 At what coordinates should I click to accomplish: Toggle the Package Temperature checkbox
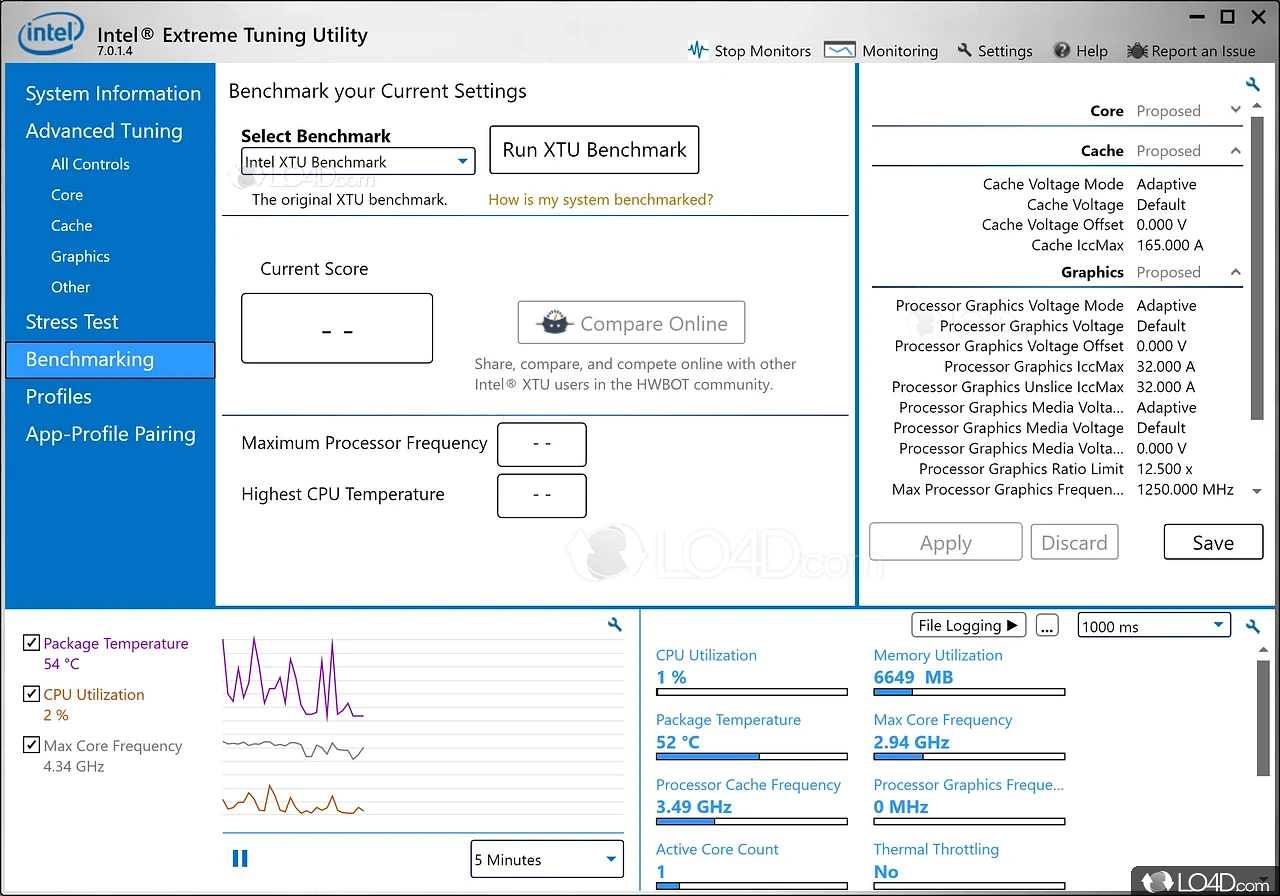click(x=31, y=643)
